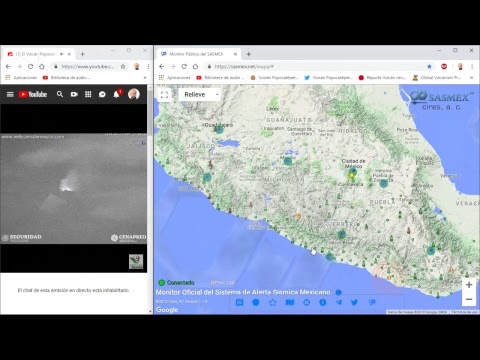480x360 pixels.
Task: Reload the YouTube page
Action: click(x=30, y=67)
